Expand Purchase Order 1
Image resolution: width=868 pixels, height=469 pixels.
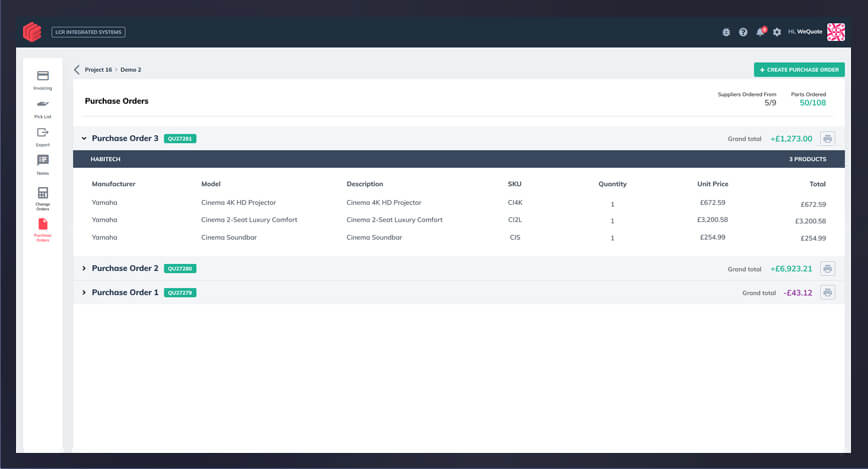tap(84, 292)
